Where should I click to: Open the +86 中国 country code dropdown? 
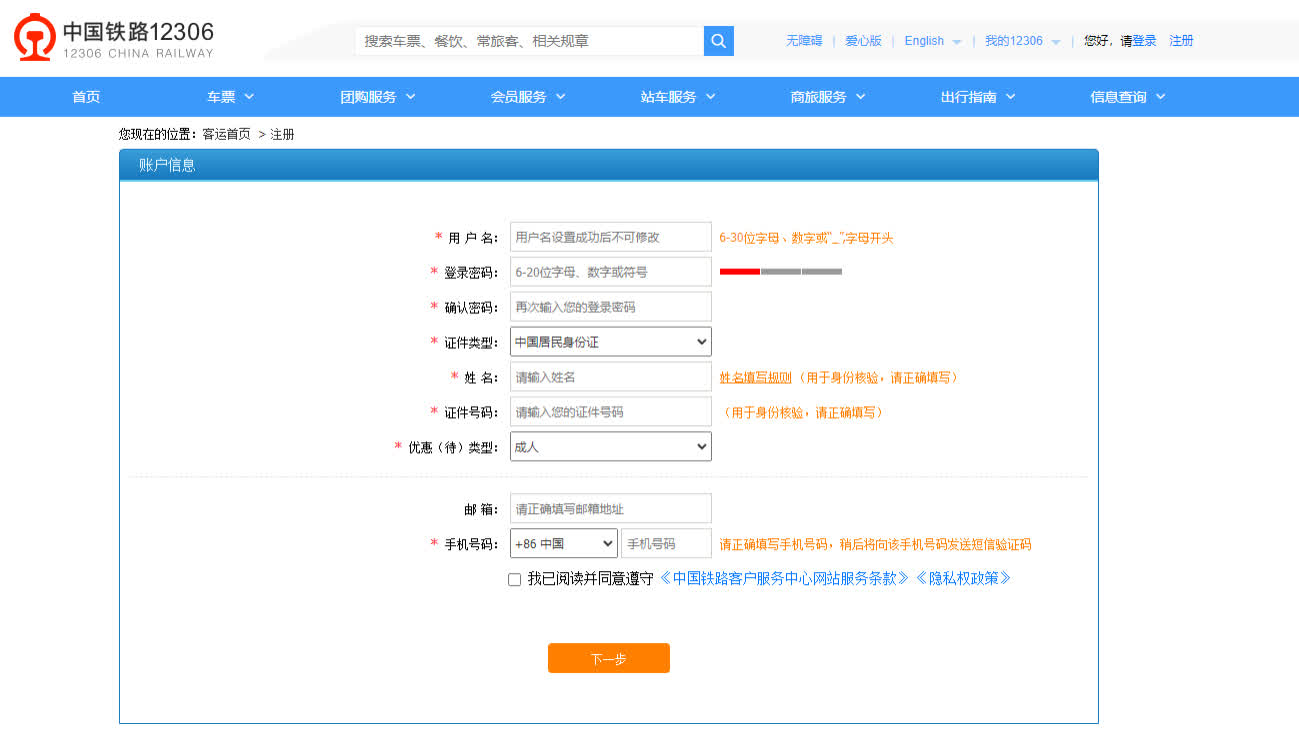coord(563,544)
